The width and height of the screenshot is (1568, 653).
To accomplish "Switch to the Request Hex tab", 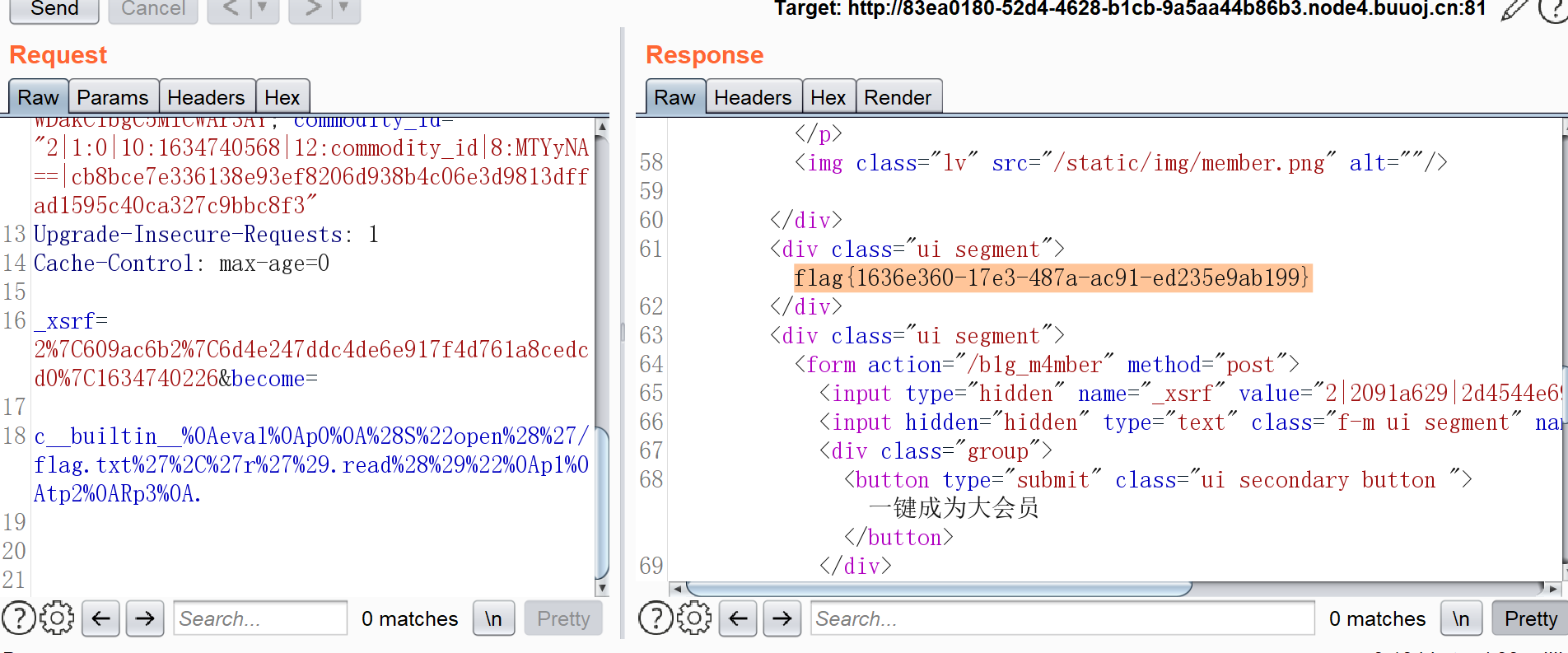I will coord(282,97).
